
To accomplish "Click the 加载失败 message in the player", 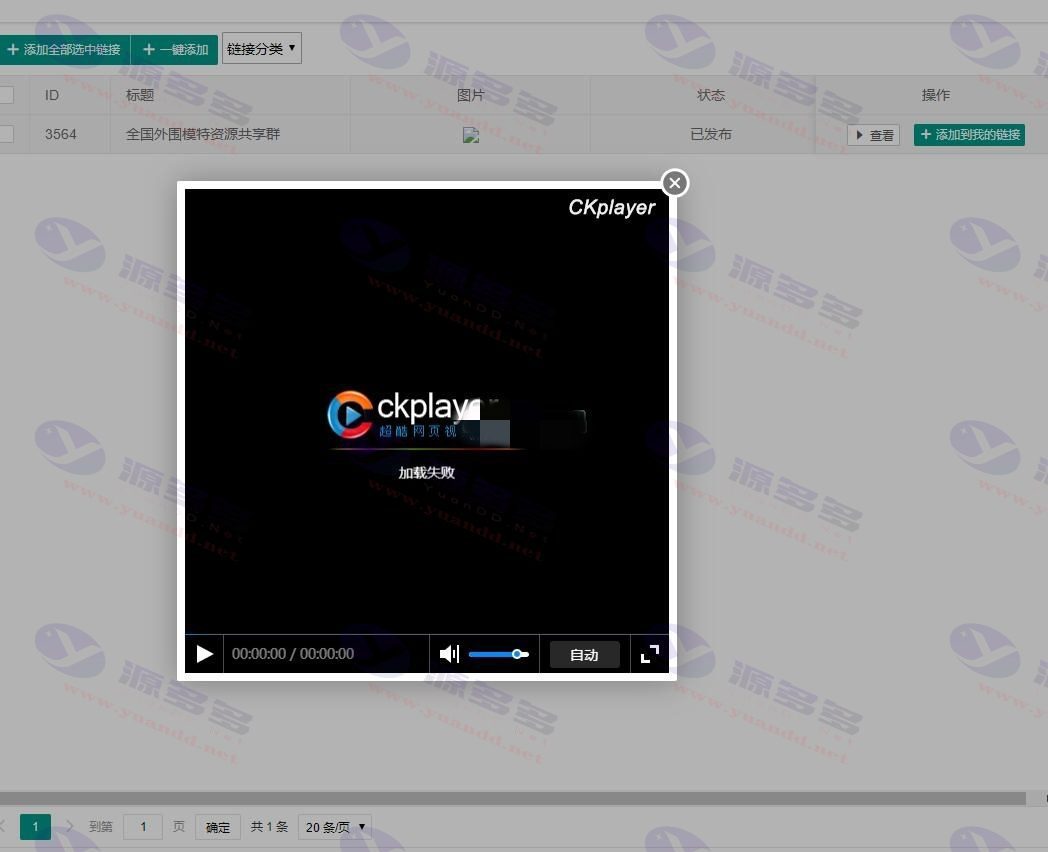I will click(x=426, y=472).
